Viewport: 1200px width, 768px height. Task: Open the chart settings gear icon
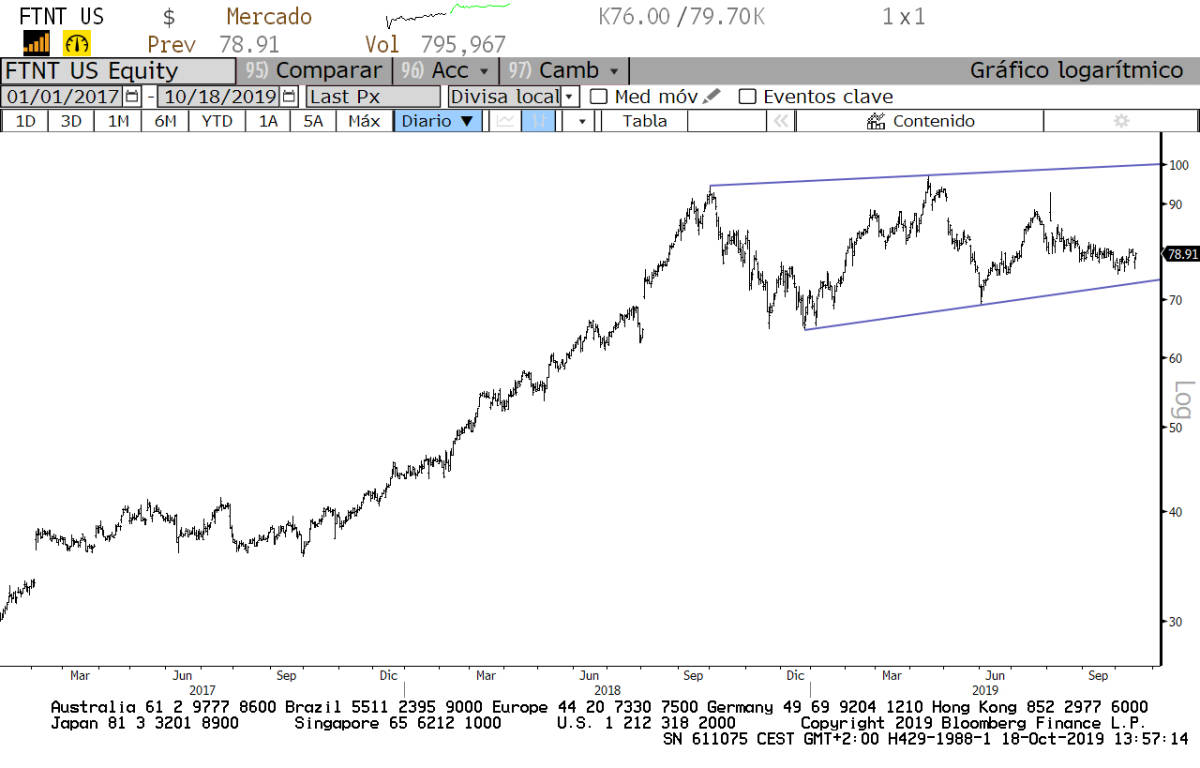[x=1121, y=121]
